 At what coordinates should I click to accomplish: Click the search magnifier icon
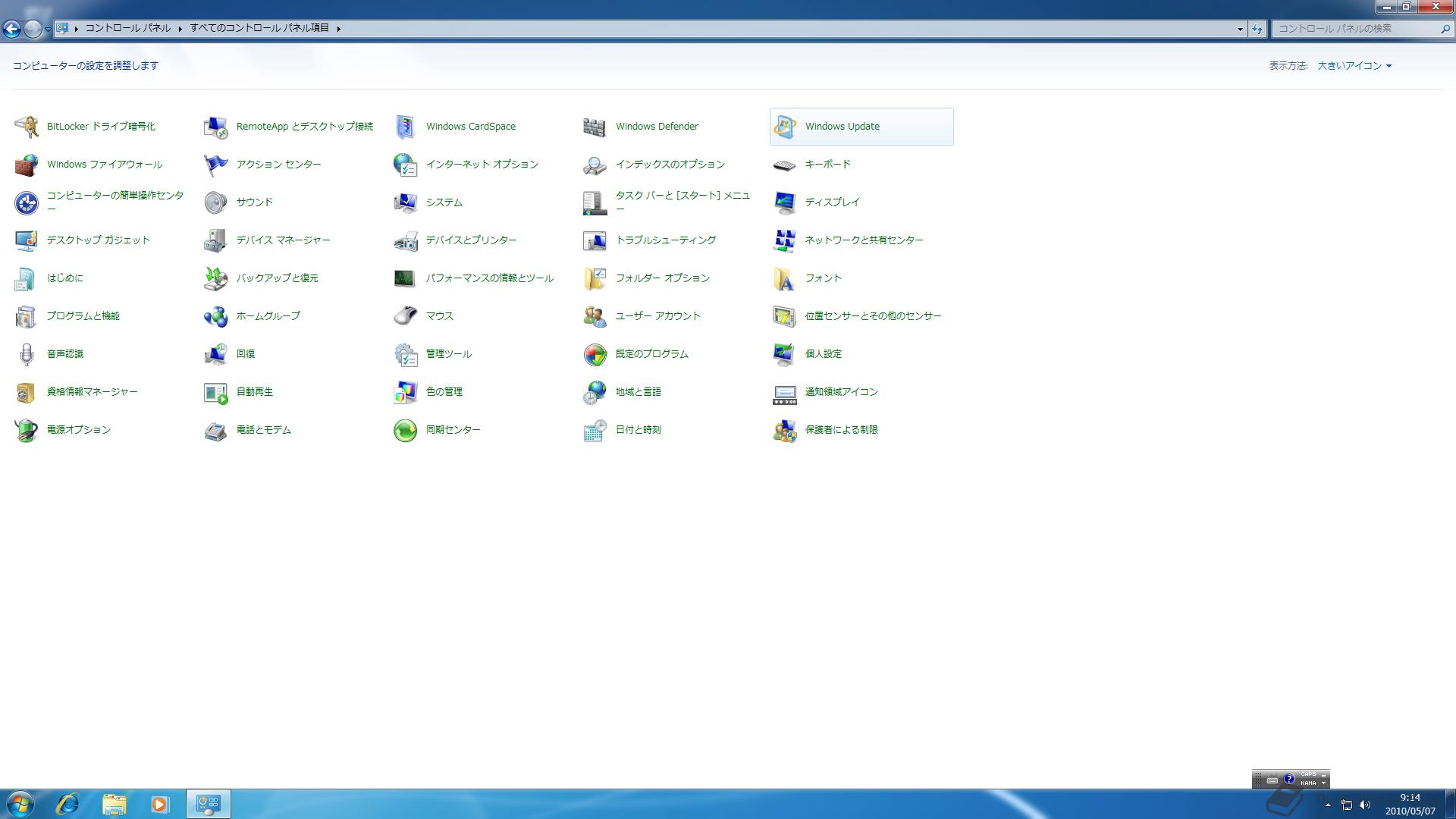pos(1445,29)
